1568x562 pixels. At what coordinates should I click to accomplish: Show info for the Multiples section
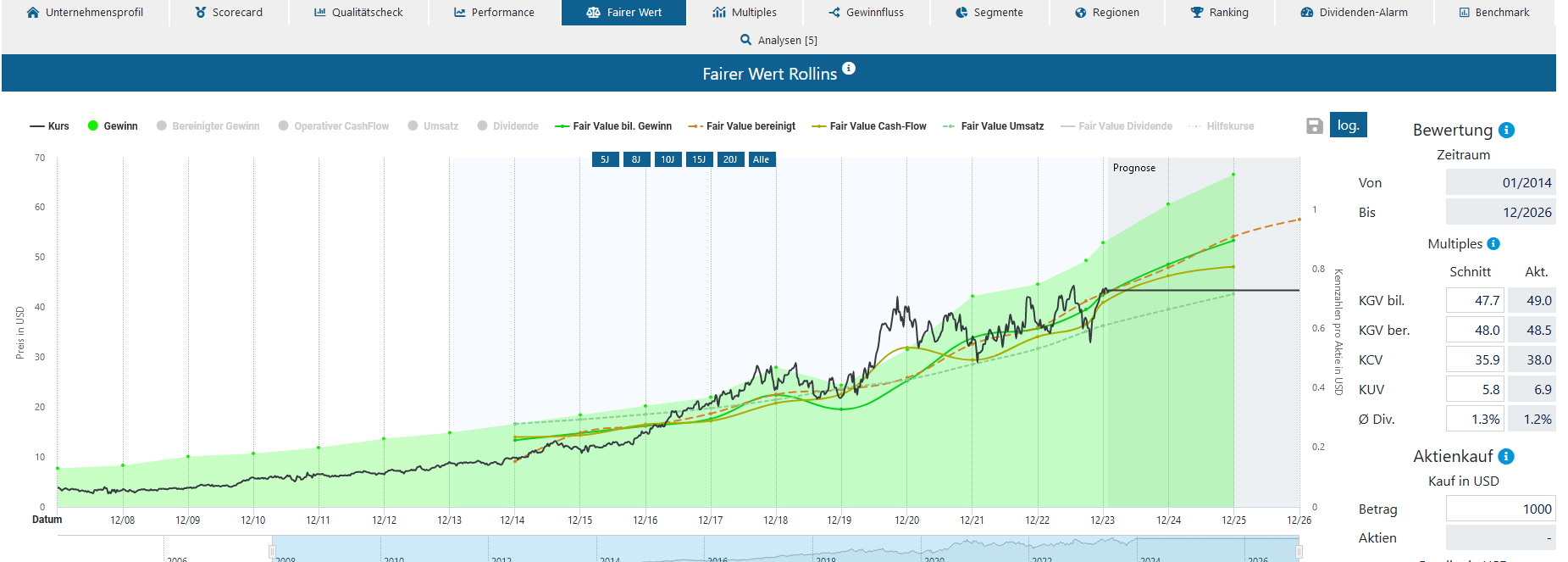coord(1493,244)
